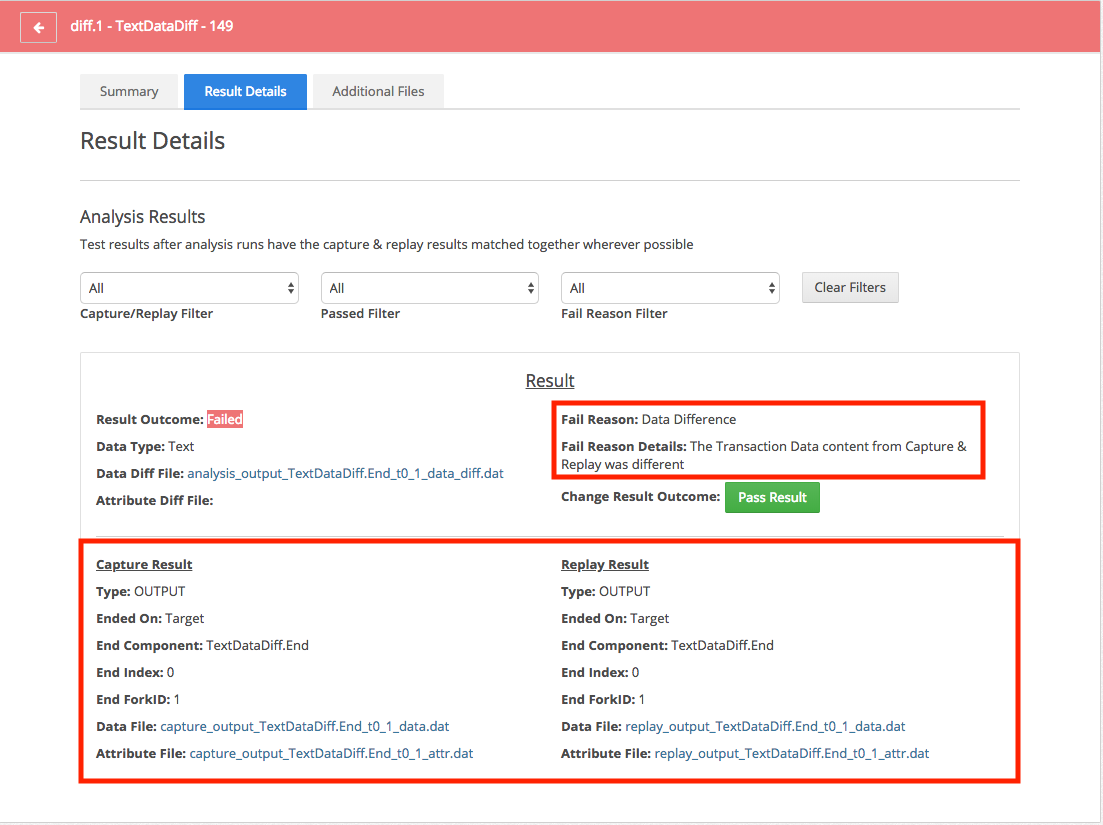1103x825 pixels.
Task: Click the green Pass Result button
Action: tap(772, 497)
